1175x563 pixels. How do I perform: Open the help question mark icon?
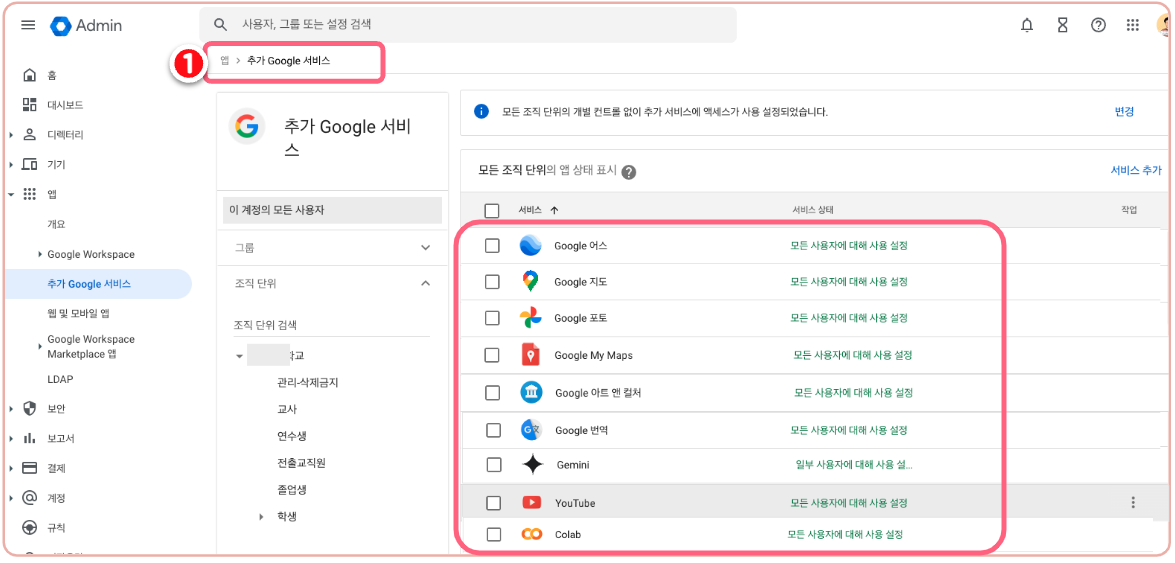point(1099,25)
